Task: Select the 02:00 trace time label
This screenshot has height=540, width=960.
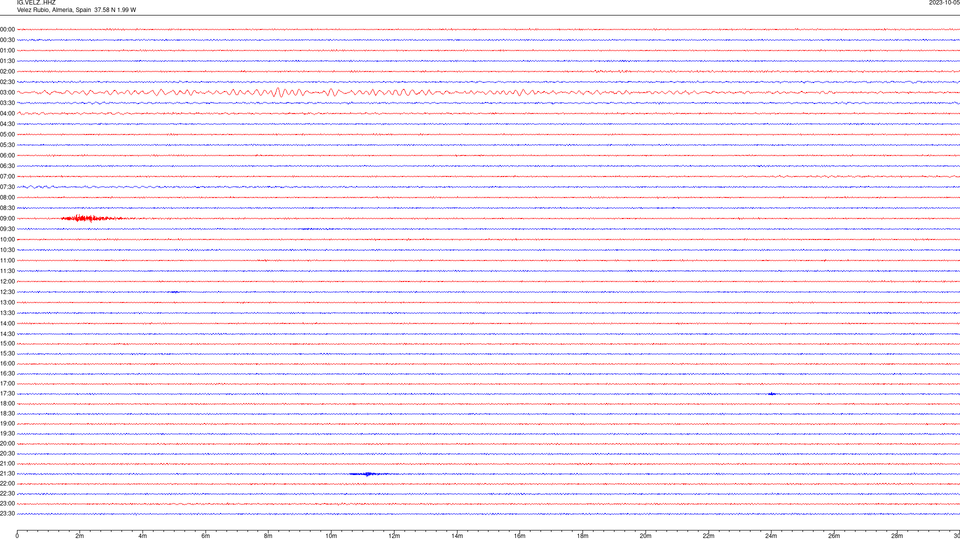Action: pos(7,72)
